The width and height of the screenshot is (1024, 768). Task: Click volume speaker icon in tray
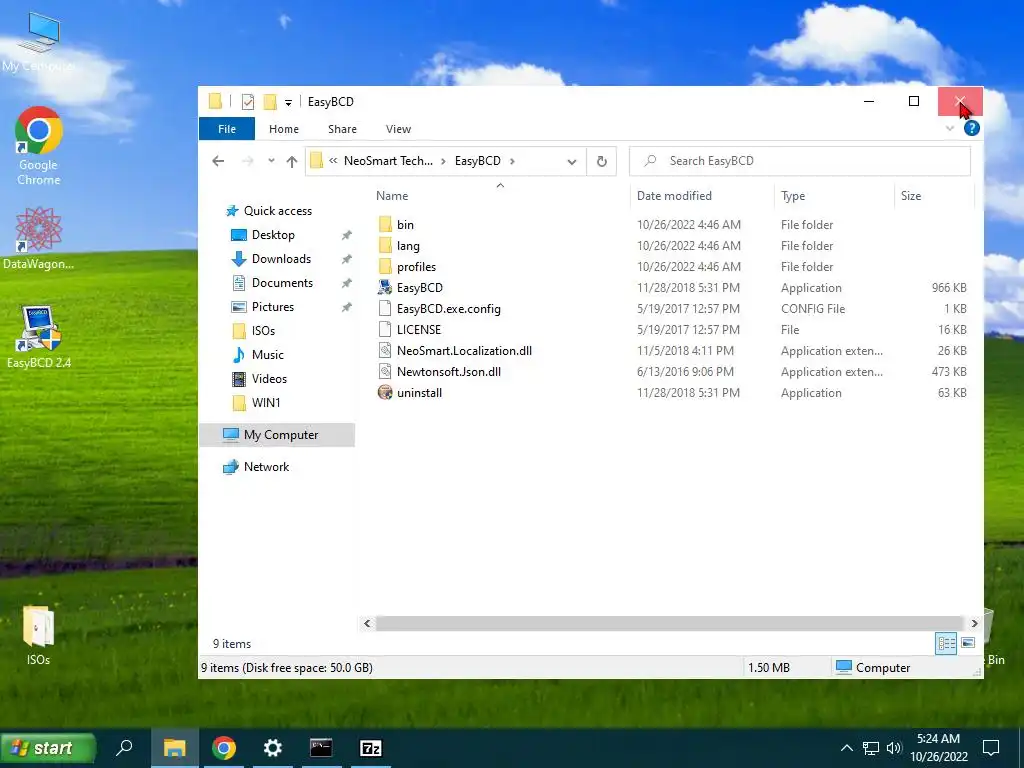pyautogui.click(x=894, y=748)
